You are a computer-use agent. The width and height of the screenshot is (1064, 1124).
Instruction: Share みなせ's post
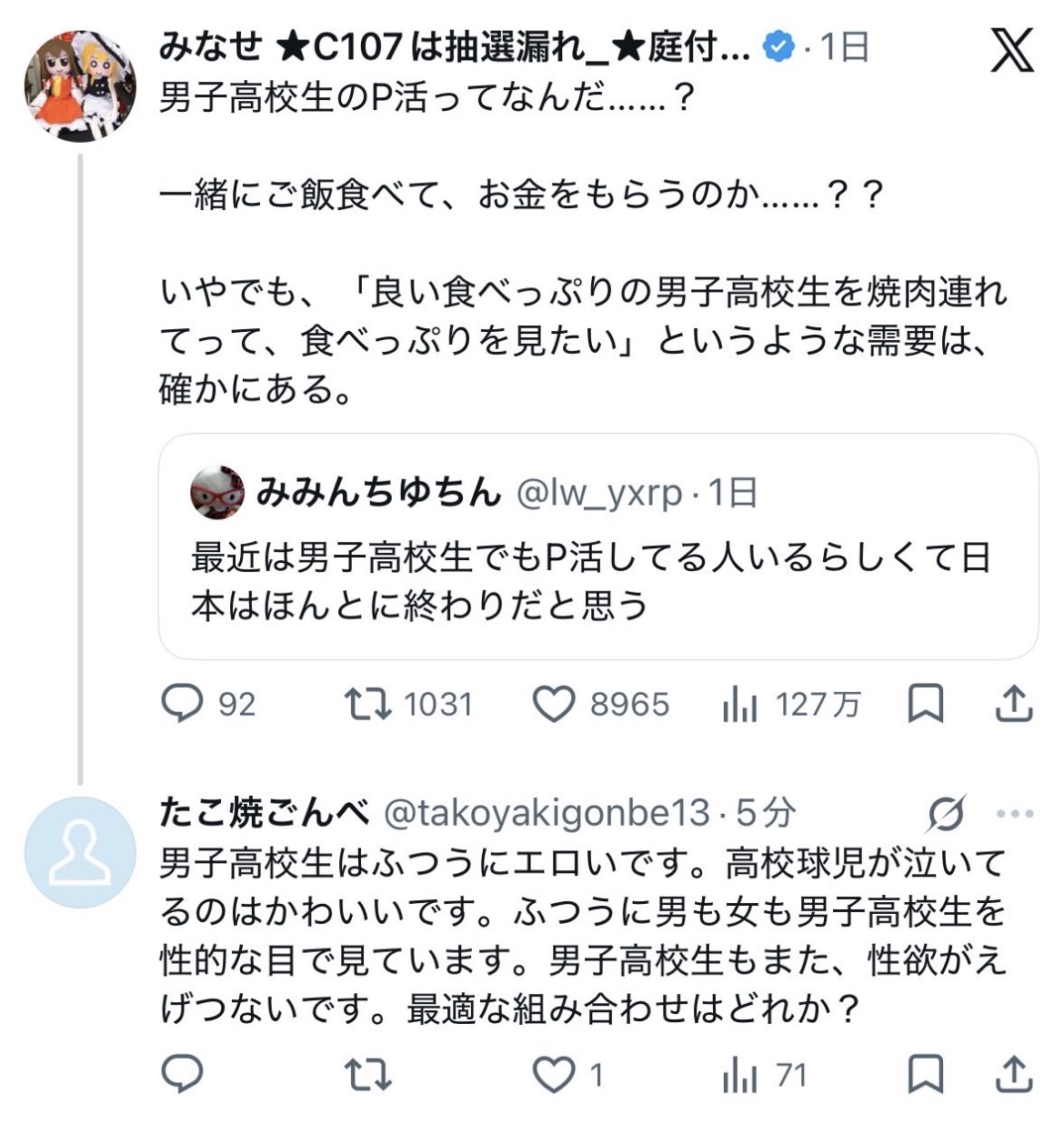pos(1013,704)
